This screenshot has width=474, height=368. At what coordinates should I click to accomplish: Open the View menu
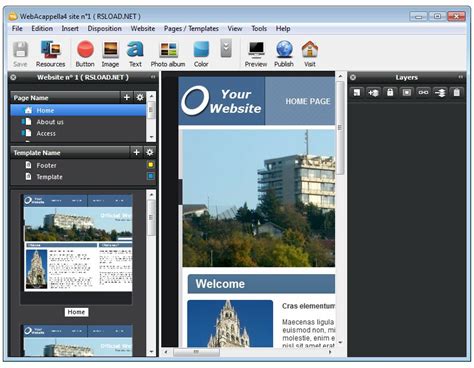click(x=235, y=29)
